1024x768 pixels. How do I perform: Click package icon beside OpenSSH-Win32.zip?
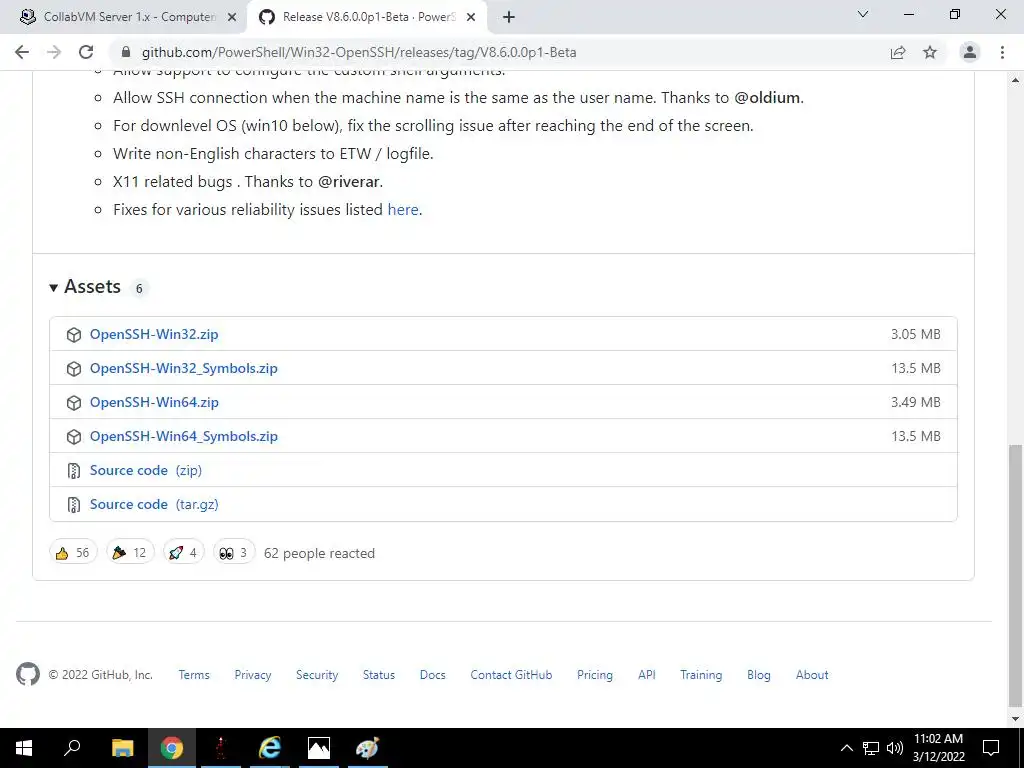[x=74, y=335]
